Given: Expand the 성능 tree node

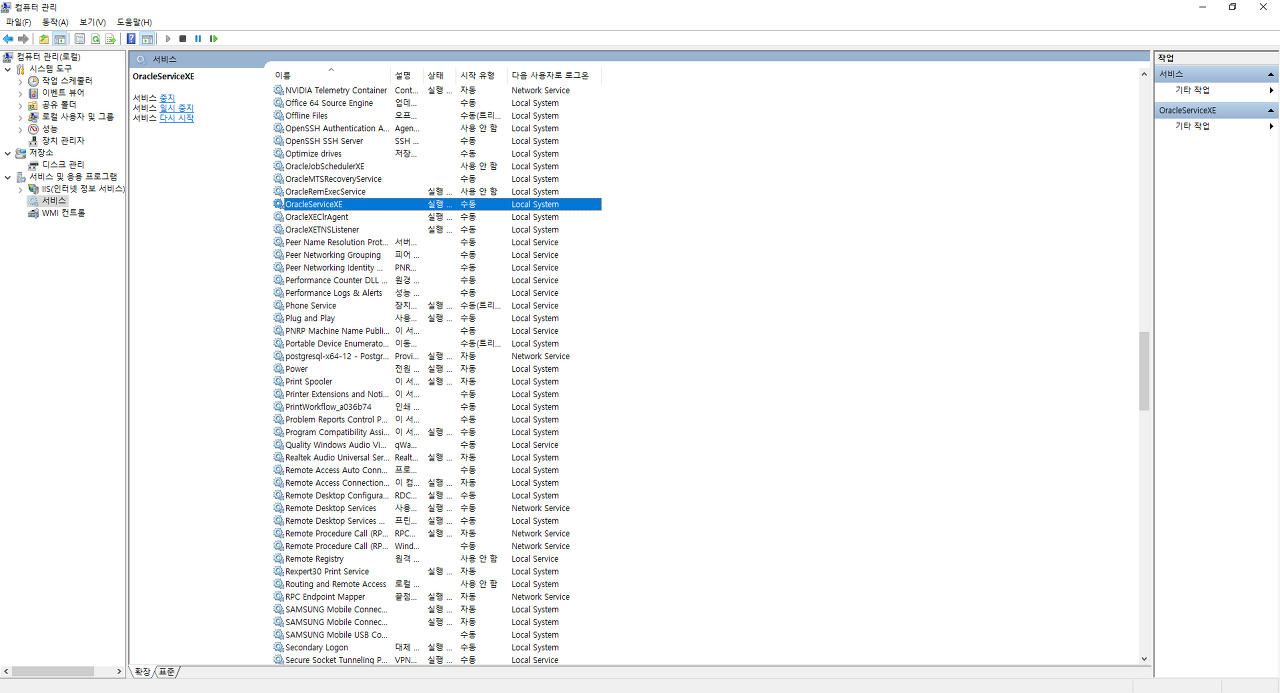Looking at the screenshot, I should tap(20, 129).
